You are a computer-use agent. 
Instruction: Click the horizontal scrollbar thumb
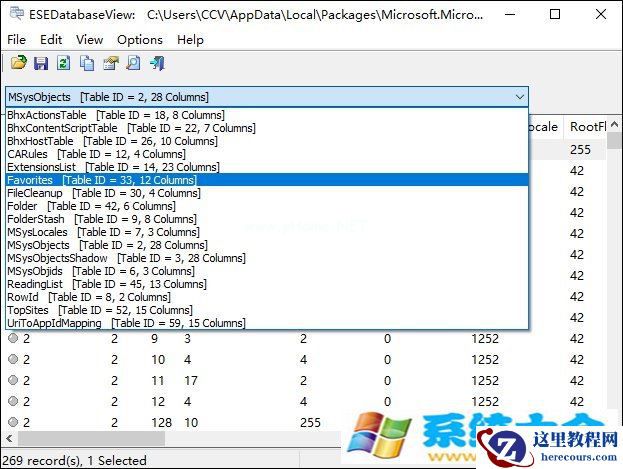[x=91, y=439]
